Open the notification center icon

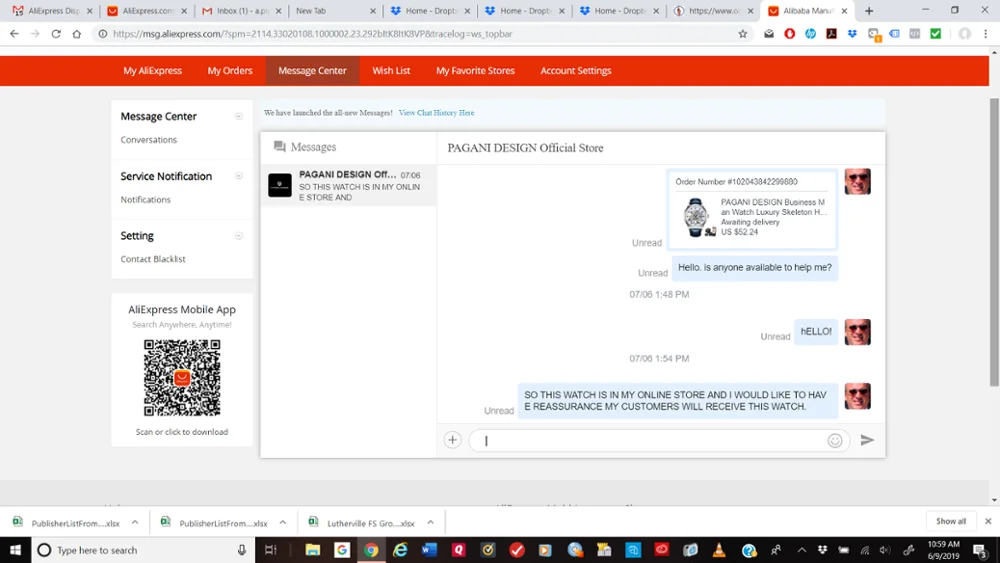[x=981, y=550]
